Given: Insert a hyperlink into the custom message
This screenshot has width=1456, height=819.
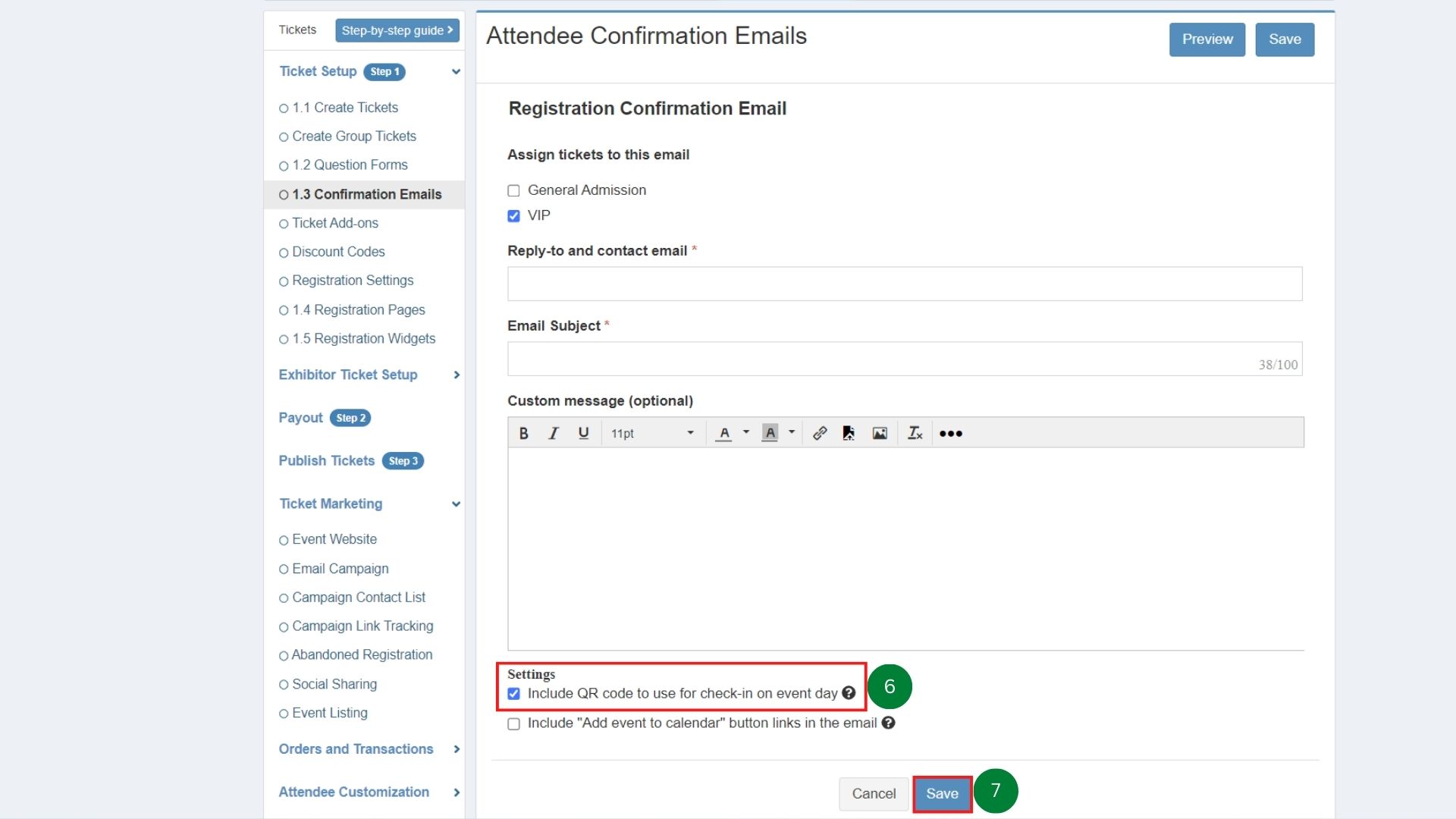Looking at the screenshot, I should click(x=819, y=433).
